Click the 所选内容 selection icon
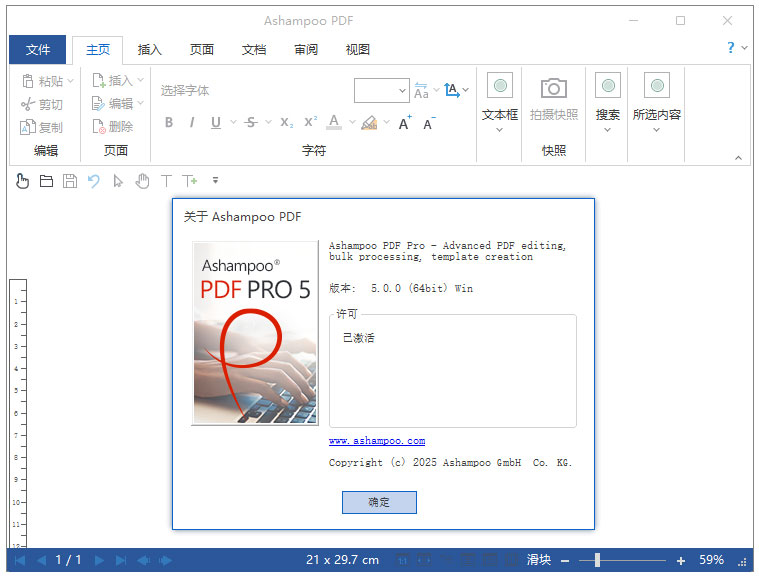 coord(657,86)
